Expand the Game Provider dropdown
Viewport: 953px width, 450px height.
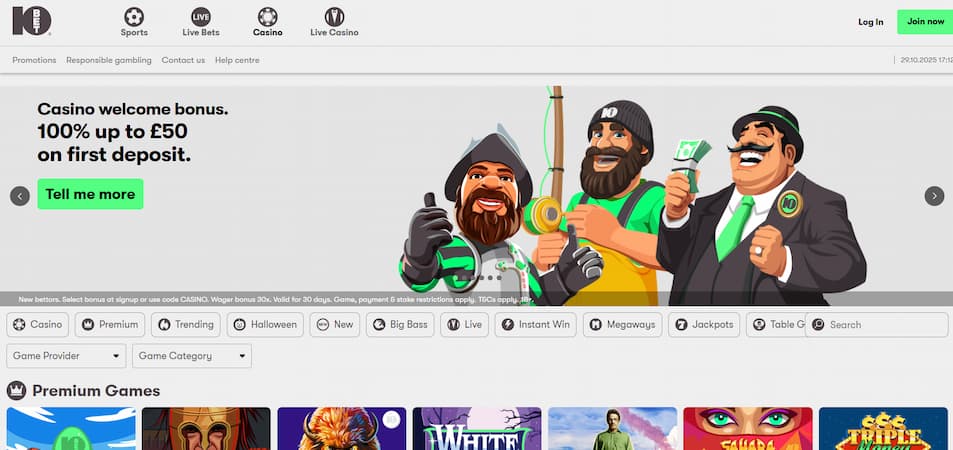click(x=66, y=356)
